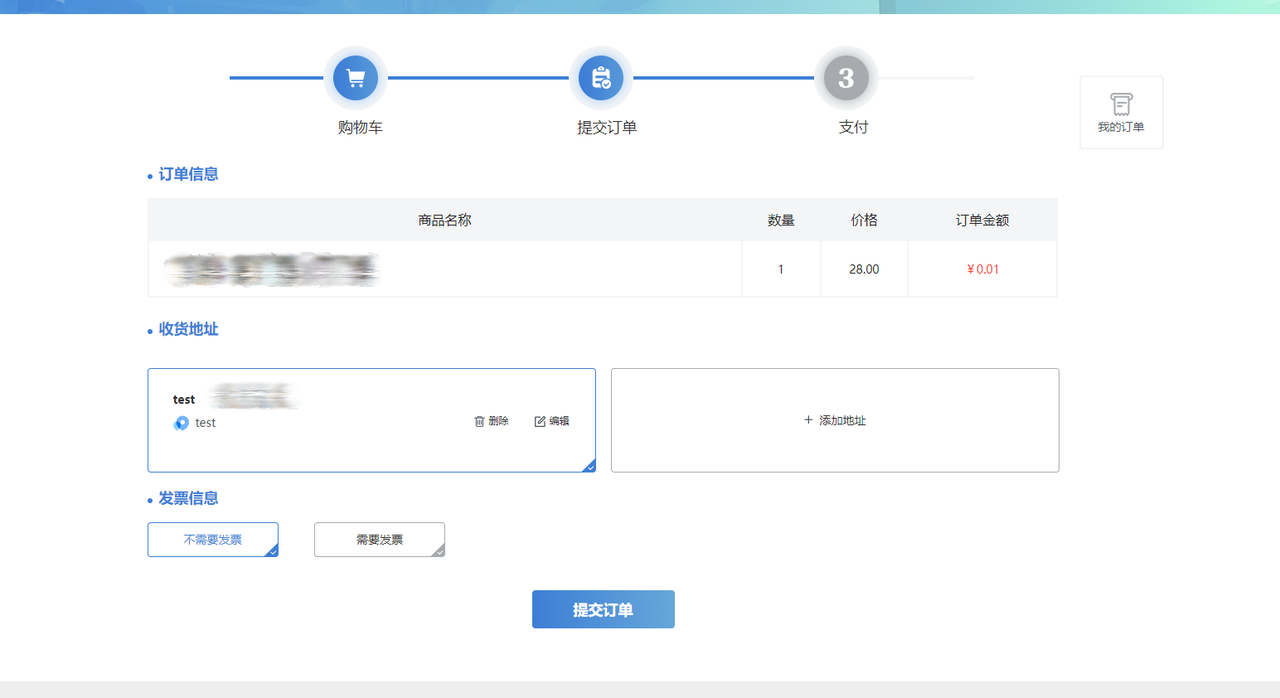Click the 商品名称 column header
1280x698 pixels.
(x=445, y=220)
